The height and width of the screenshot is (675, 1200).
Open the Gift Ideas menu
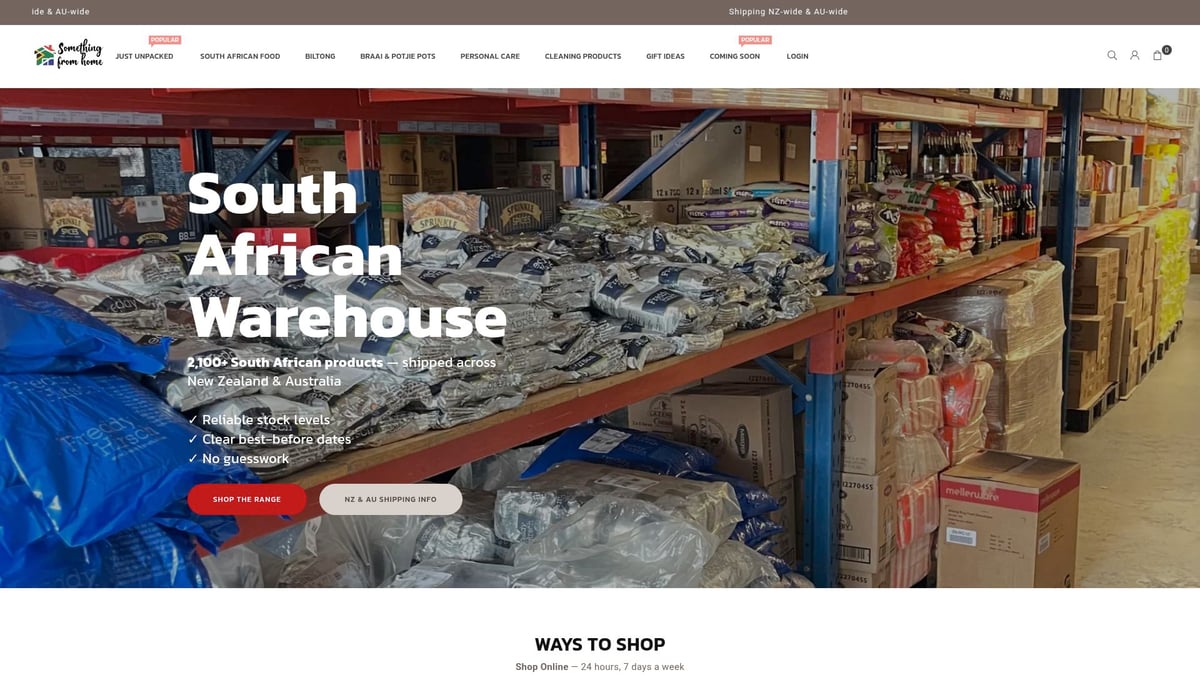coord(665,56)
